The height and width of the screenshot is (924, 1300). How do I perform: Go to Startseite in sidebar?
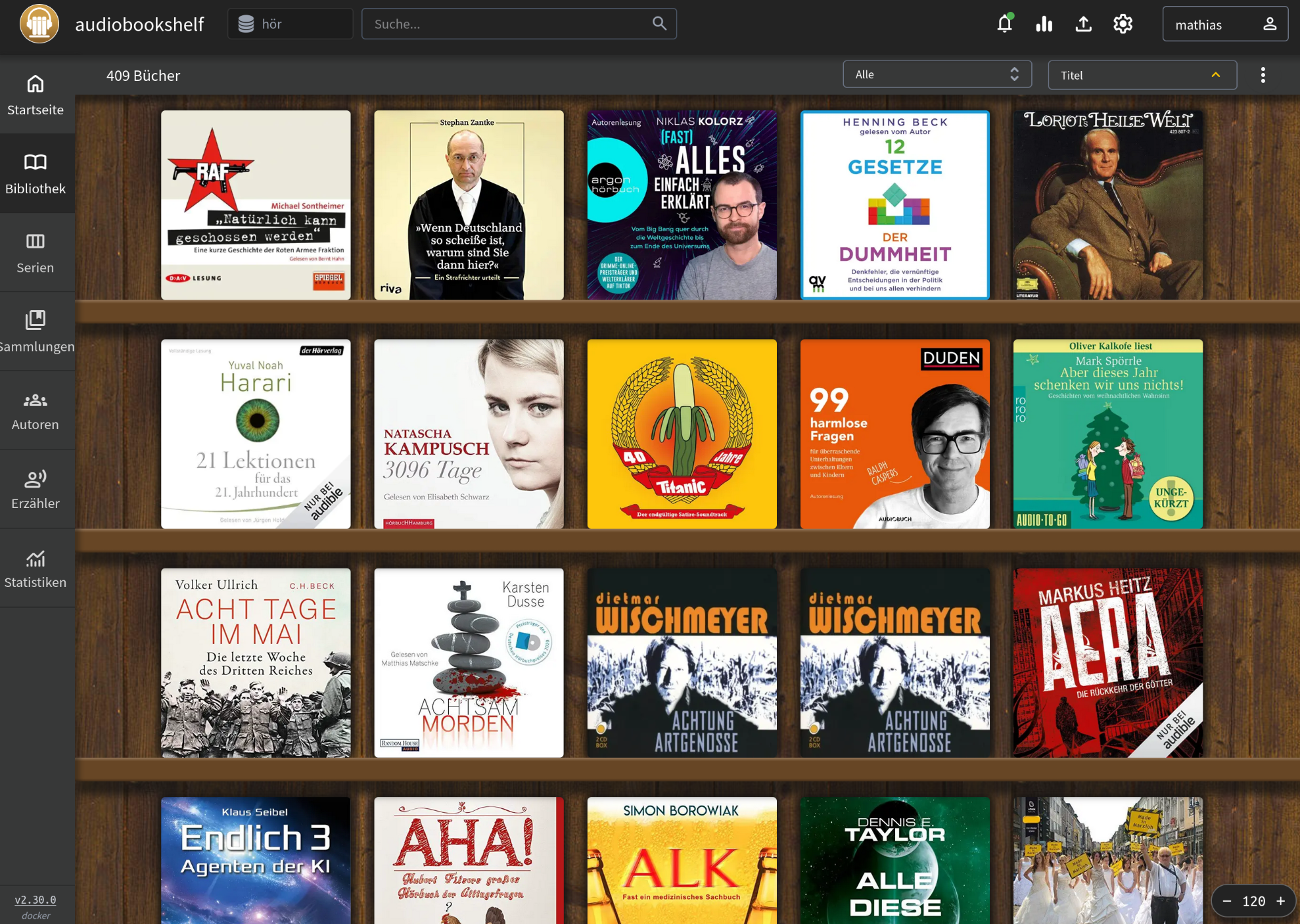click(35, 95)
